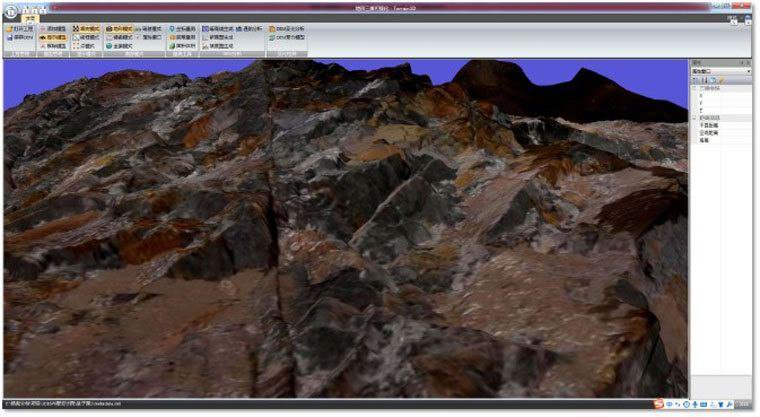Screen dimensions: 760x417
Task: Click the Property Pages icon in properties toolbar
Action: 713,80
